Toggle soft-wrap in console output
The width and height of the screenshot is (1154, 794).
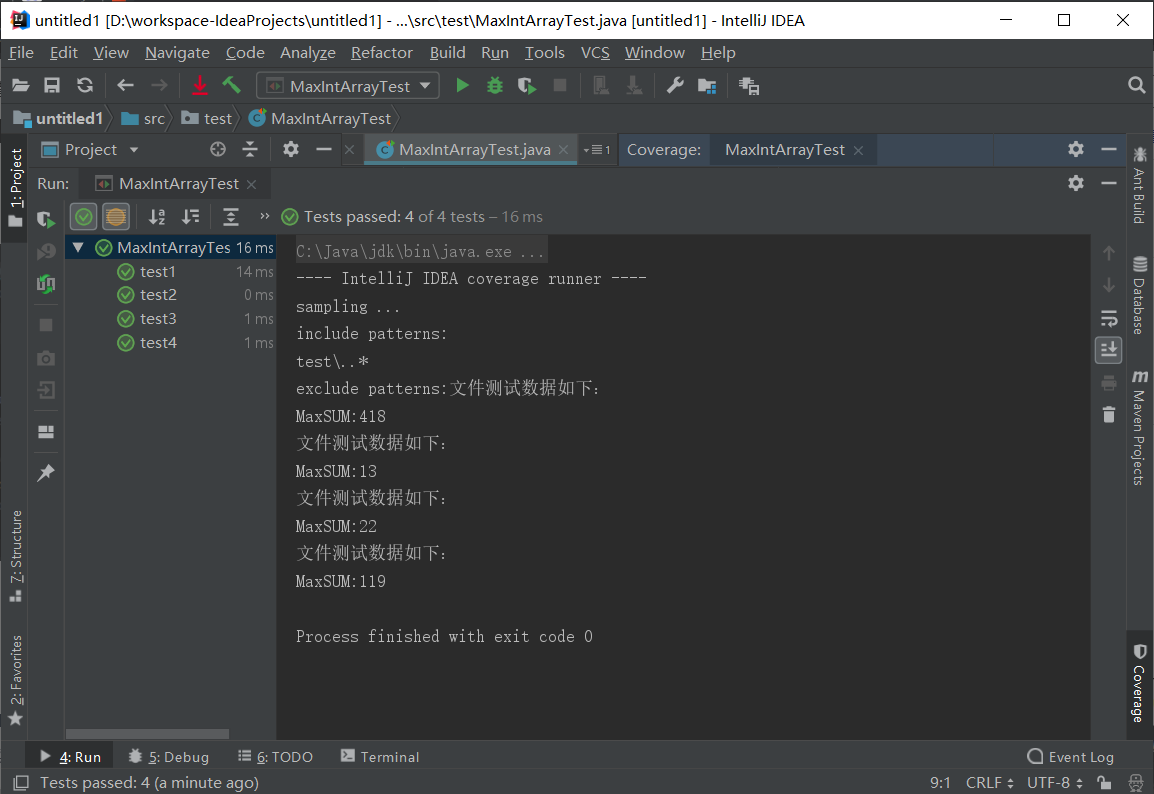(1109, 318)
